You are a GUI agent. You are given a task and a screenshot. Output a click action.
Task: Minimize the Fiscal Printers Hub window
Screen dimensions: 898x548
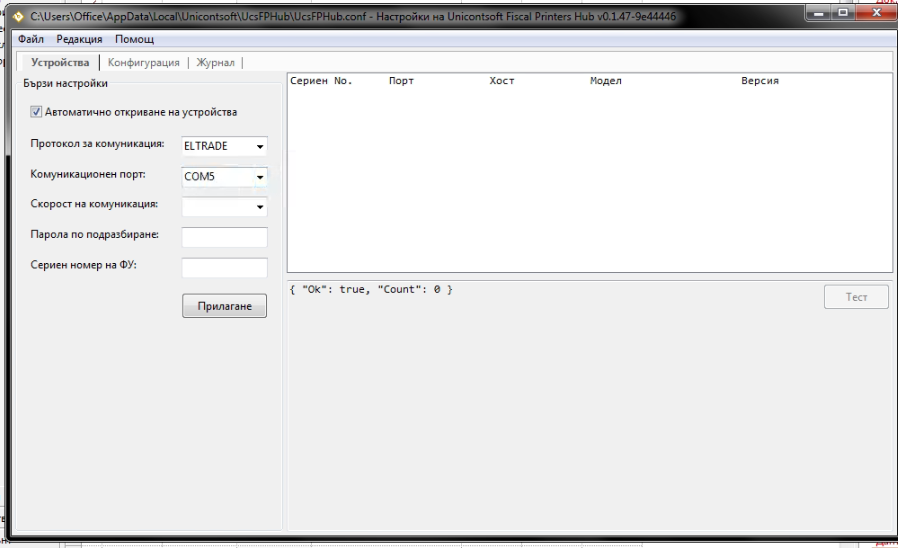(x=818, y=13)
